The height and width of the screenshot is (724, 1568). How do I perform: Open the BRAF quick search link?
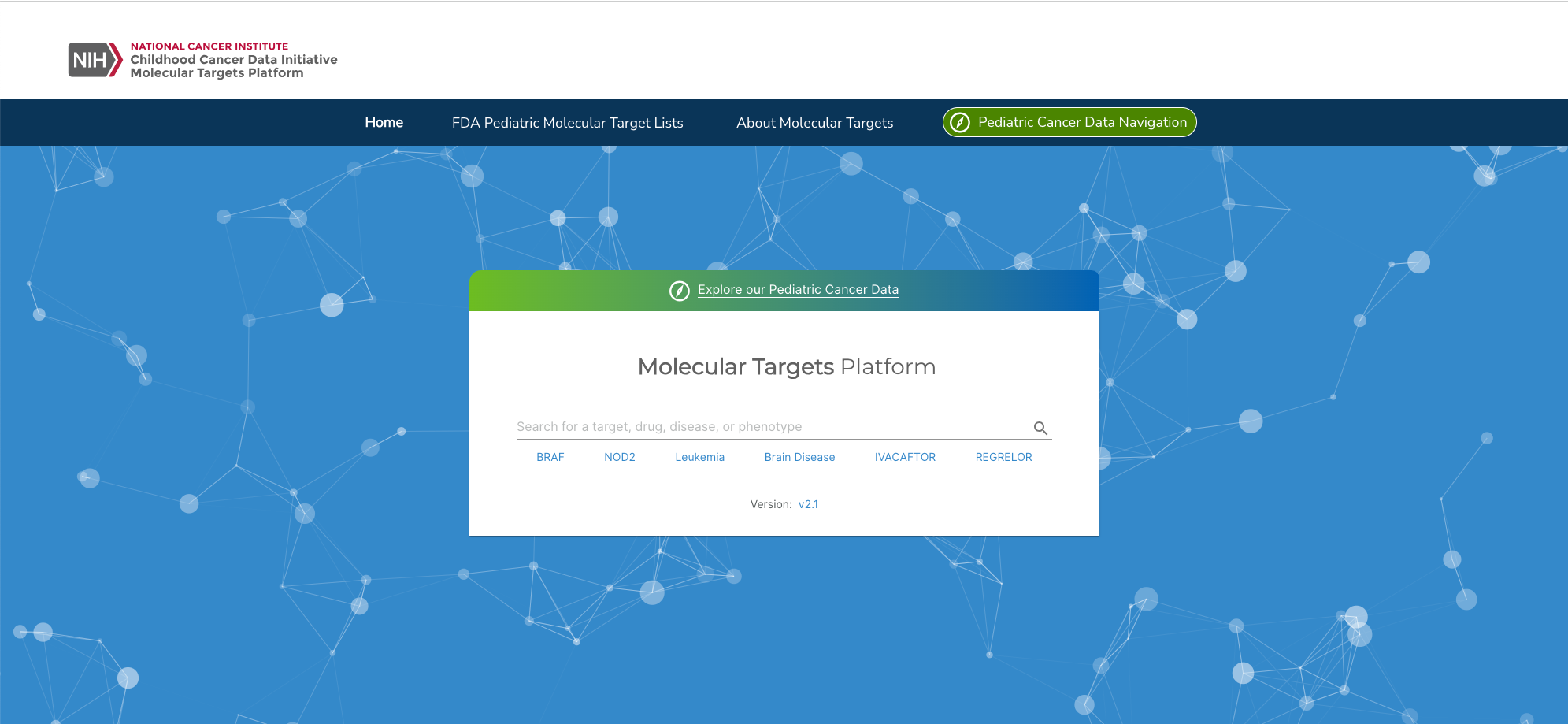pyautogui.click(x=550, y=457)
